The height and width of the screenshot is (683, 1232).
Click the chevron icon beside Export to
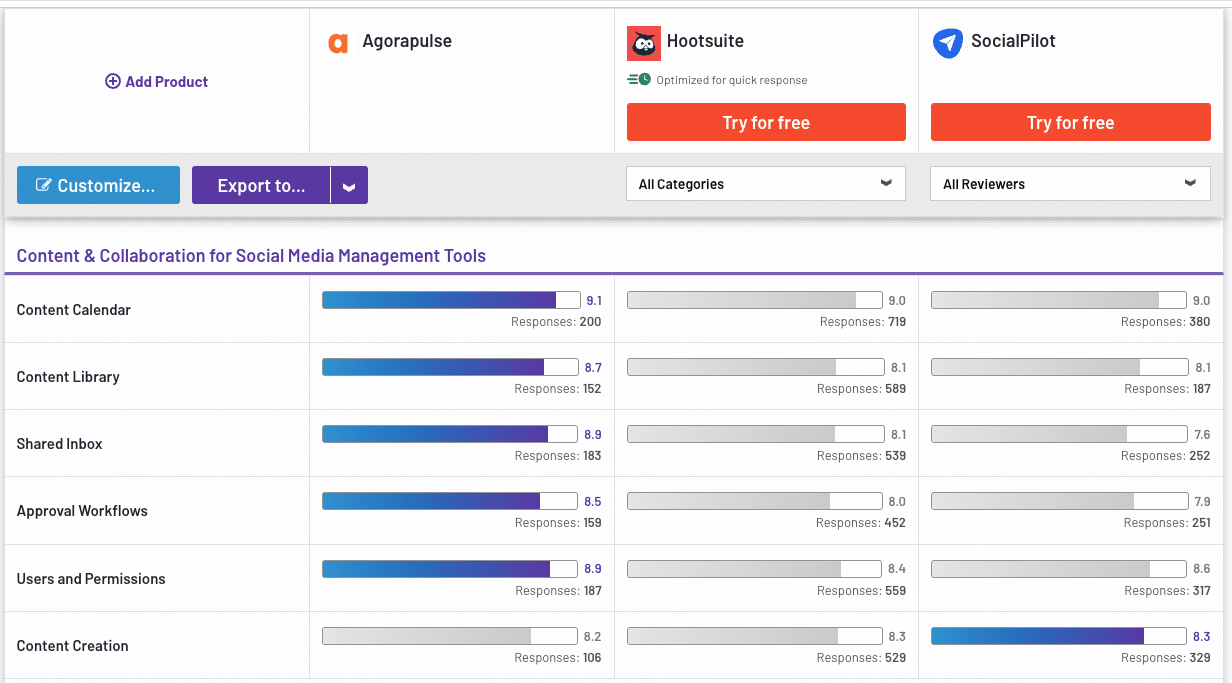pyautogui.click(x=349, y=184)
